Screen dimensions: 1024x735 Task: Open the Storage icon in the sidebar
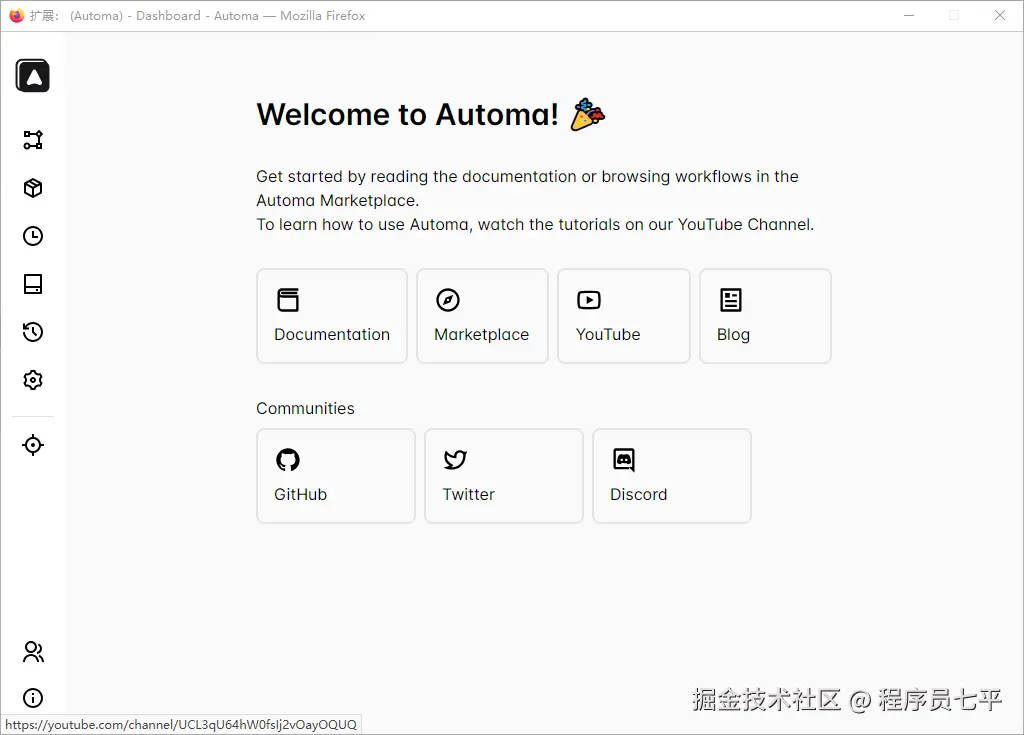33,284
